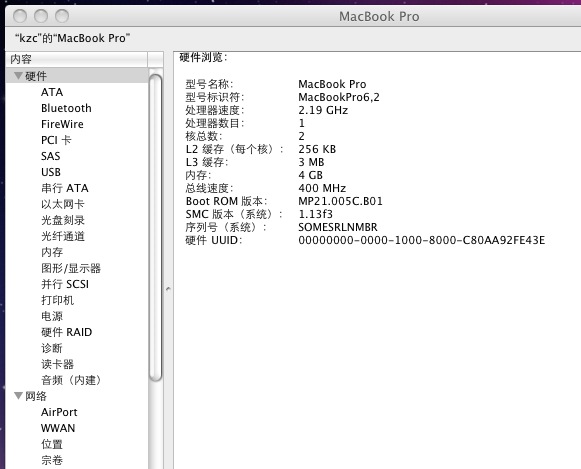
Task: Select PCI 卡 in the sidebar
Action: coord(56,140)
